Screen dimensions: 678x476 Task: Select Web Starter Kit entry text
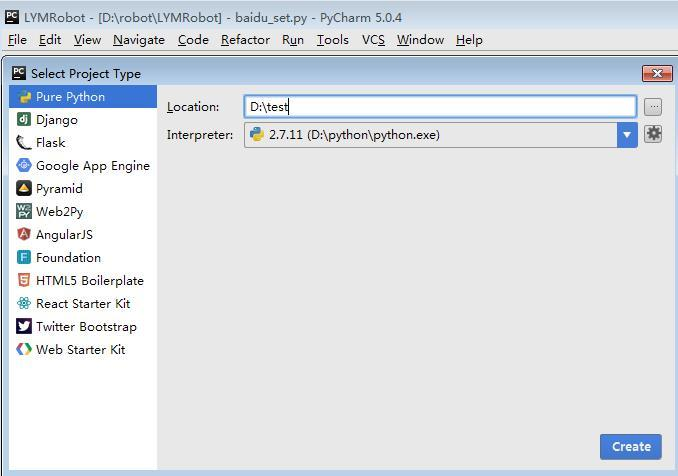tap(81, 349)
